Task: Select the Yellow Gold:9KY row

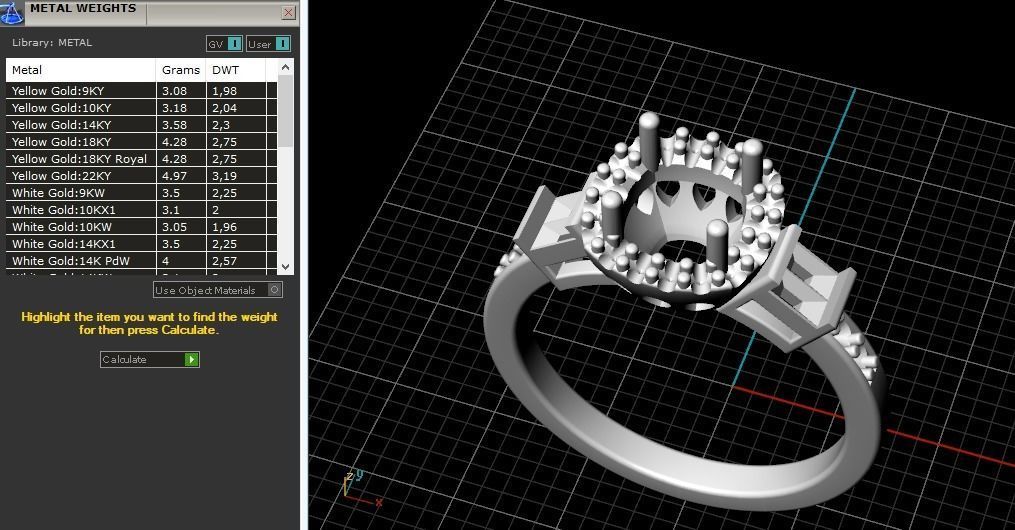Action: coord(142,91)
